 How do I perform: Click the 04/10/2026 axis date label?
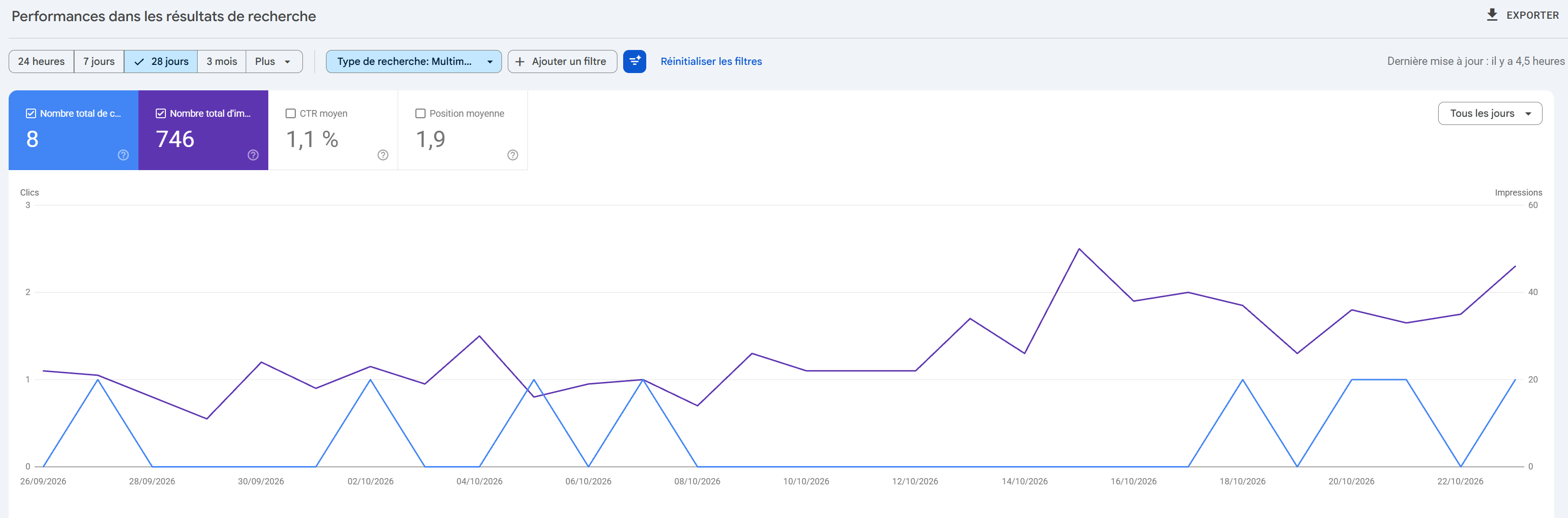click(480, 481)
